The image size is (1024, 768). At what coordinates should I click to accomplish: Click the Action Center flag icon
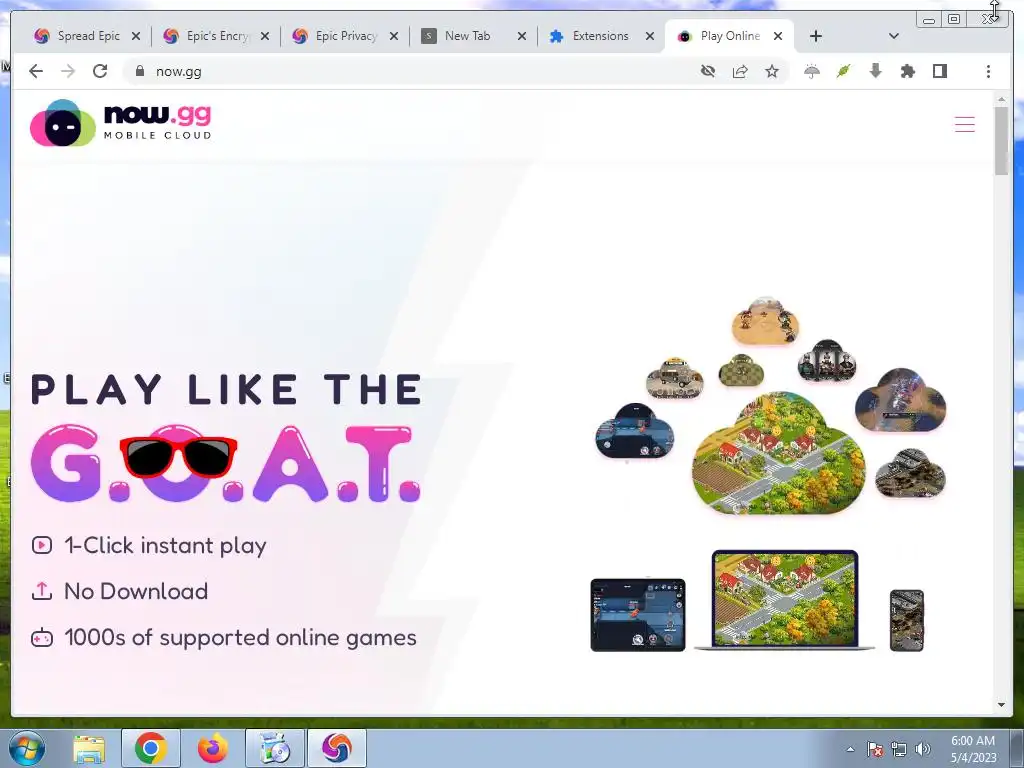pos(875,749)
